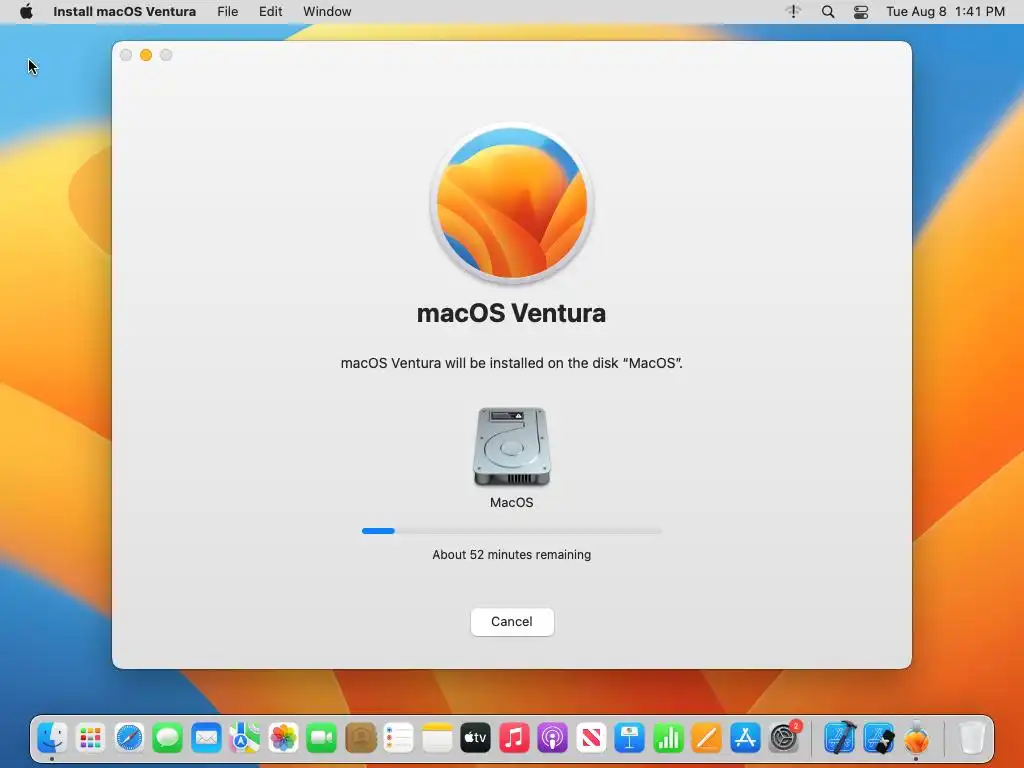
Task: Open Control Center in menu bar
Action: tap(861, 12)
